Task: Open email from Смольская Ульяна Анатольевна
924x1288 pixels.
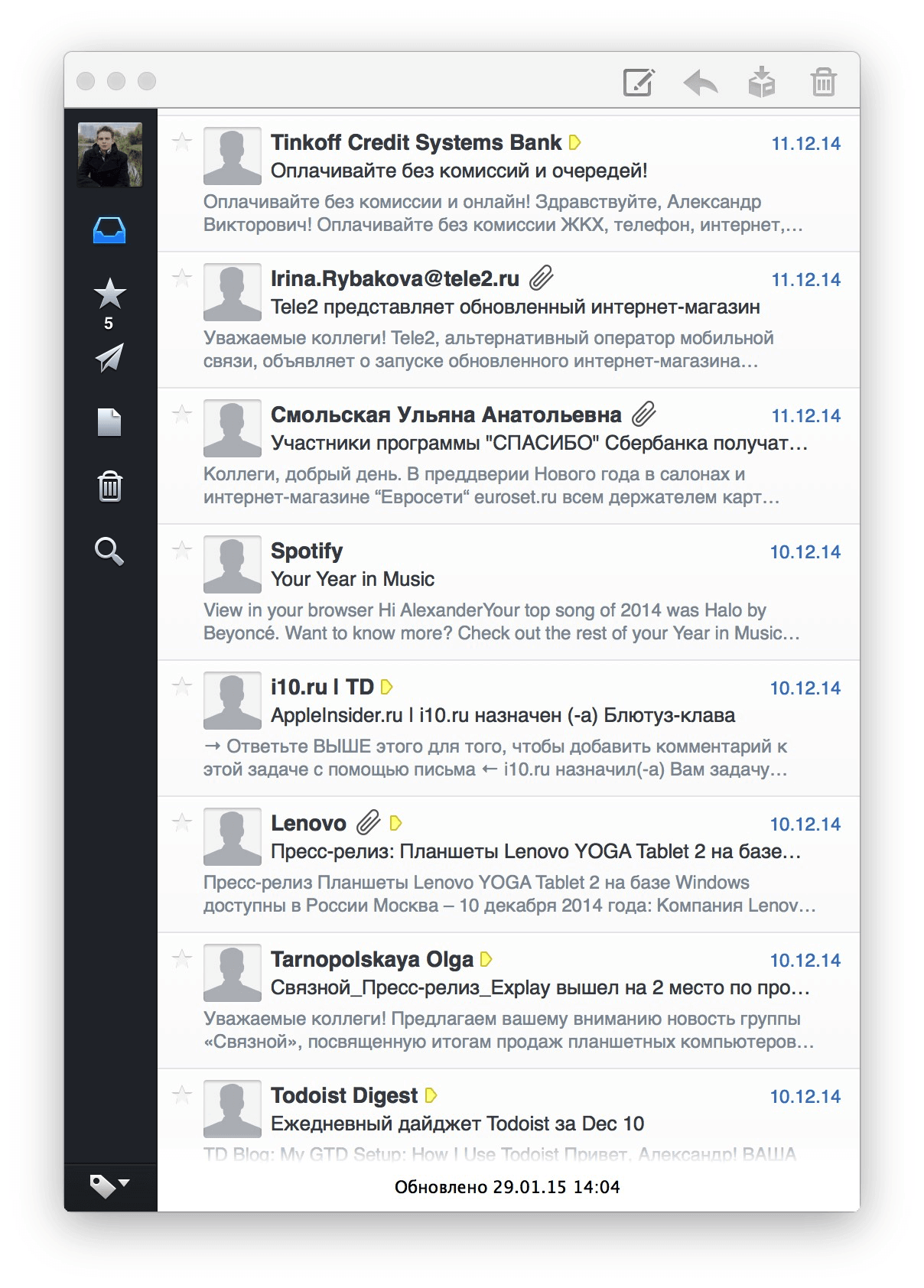Action: click(x=509, y=456)
